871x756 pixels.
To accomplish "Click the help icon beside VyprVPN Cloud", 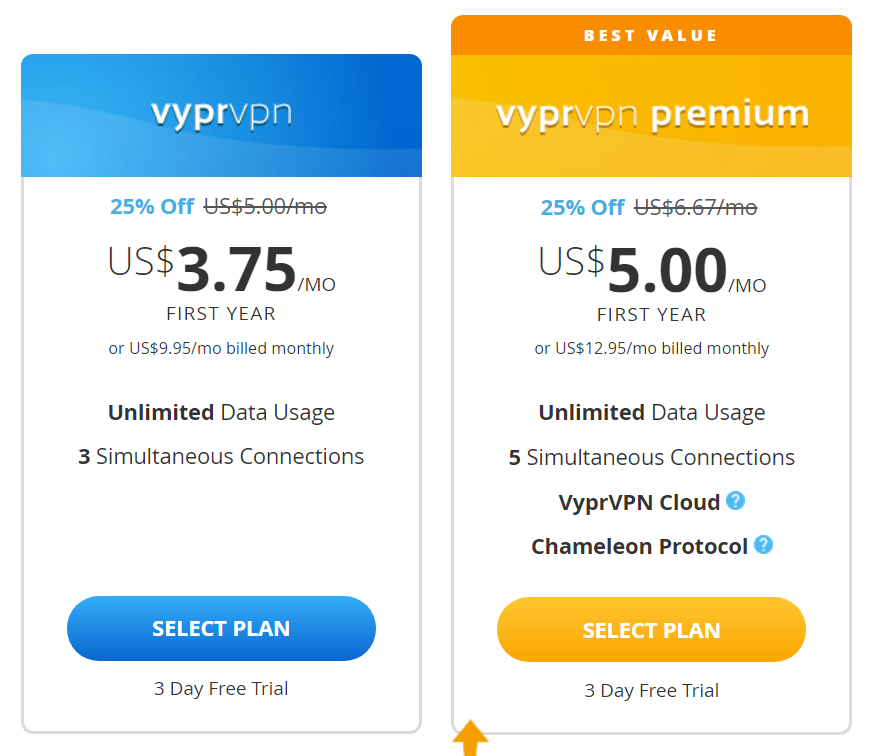I will pyautogui.click(x=736, y=500).
